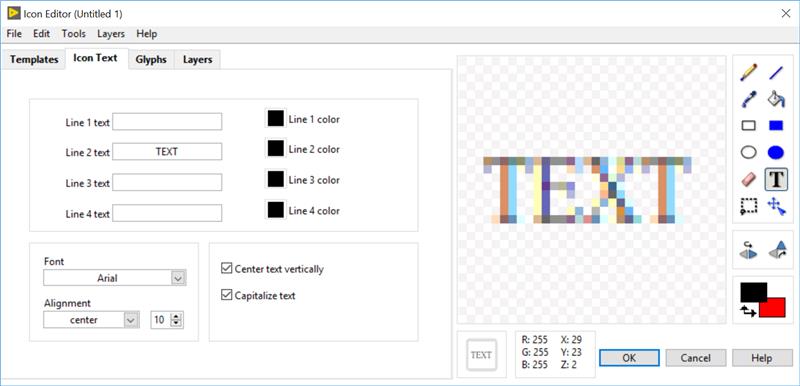This screenshot has height=386, width=800.
Task: Select the Line tool
Action: 776,72
